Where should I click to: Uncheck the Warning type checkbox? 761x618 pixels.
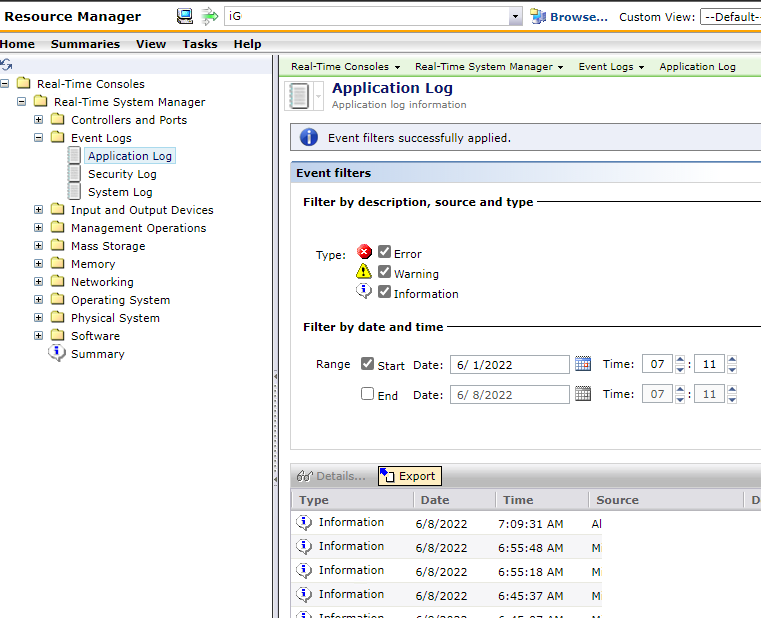click(x=384, y=271)
